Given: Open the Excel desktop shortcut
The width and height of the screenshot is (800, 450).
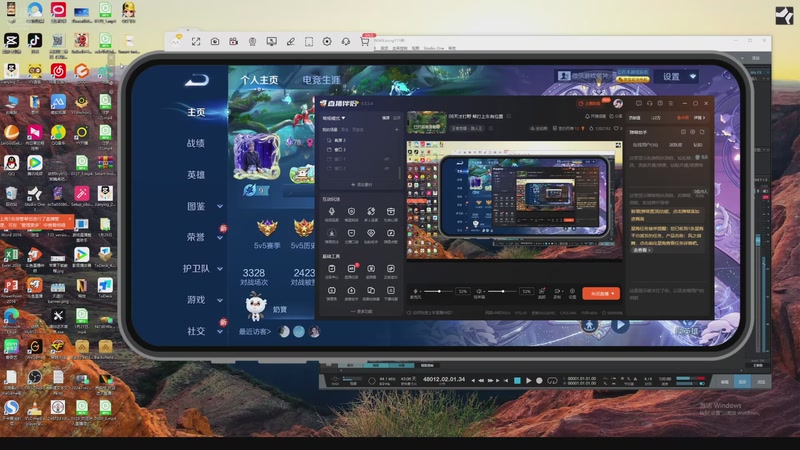Looking at the screenshot, I should click(x=11, y=257).
